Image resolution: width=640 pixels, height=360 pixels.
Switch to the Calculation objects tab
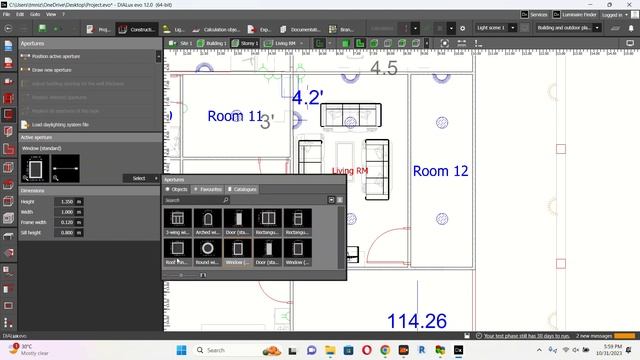pos(216,29)
